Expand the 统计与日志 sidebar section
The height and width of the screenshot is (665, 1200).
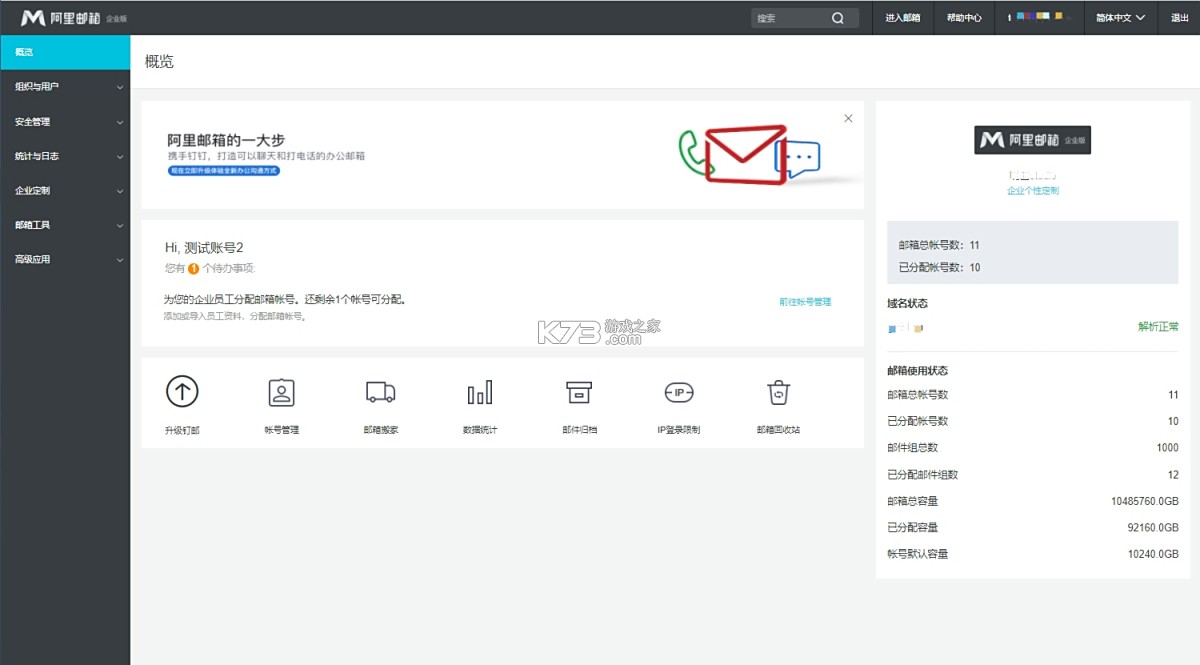pos(65,156)
